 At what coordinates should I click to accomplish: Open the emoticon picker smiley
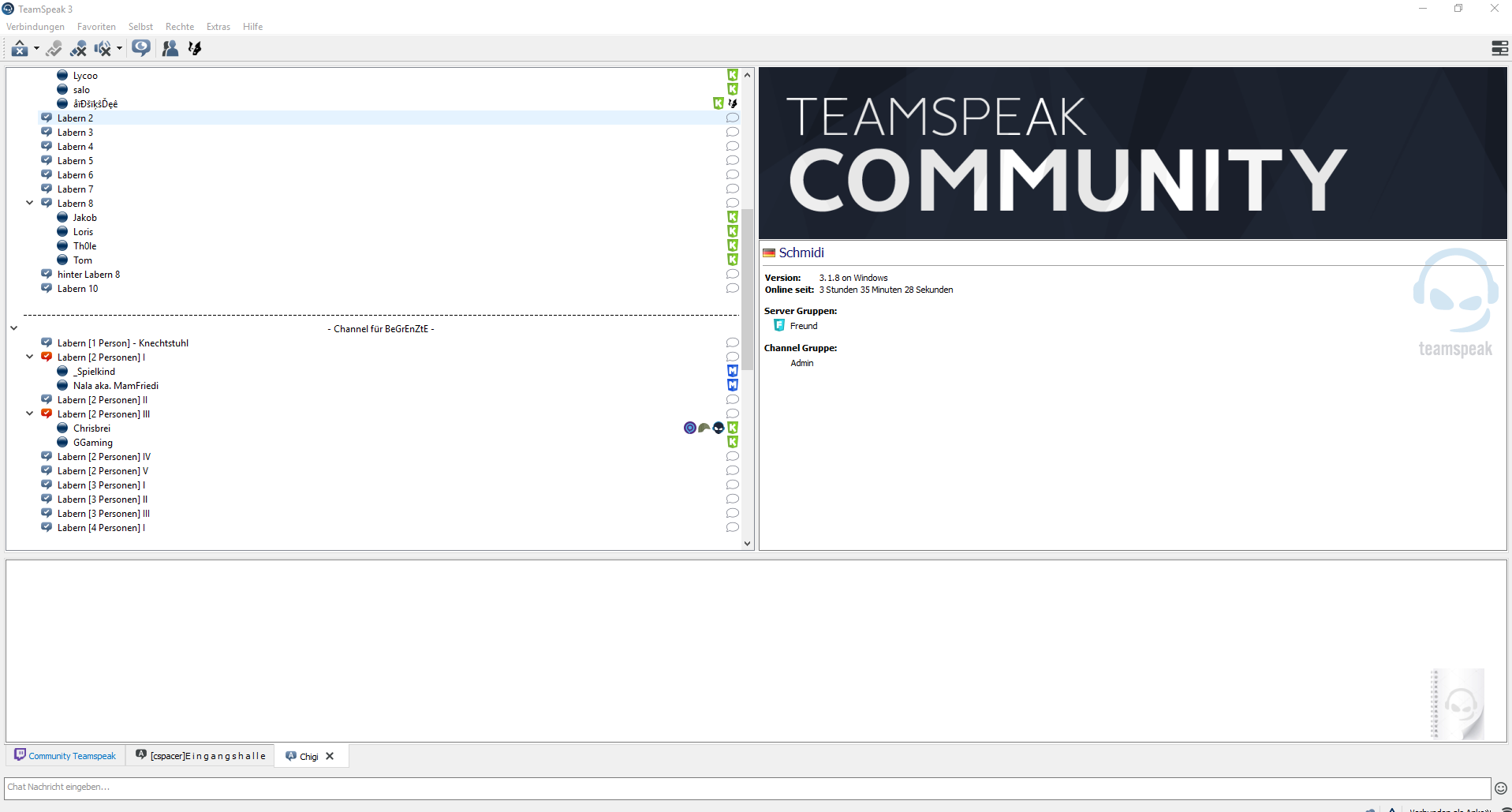(1501, 788)
